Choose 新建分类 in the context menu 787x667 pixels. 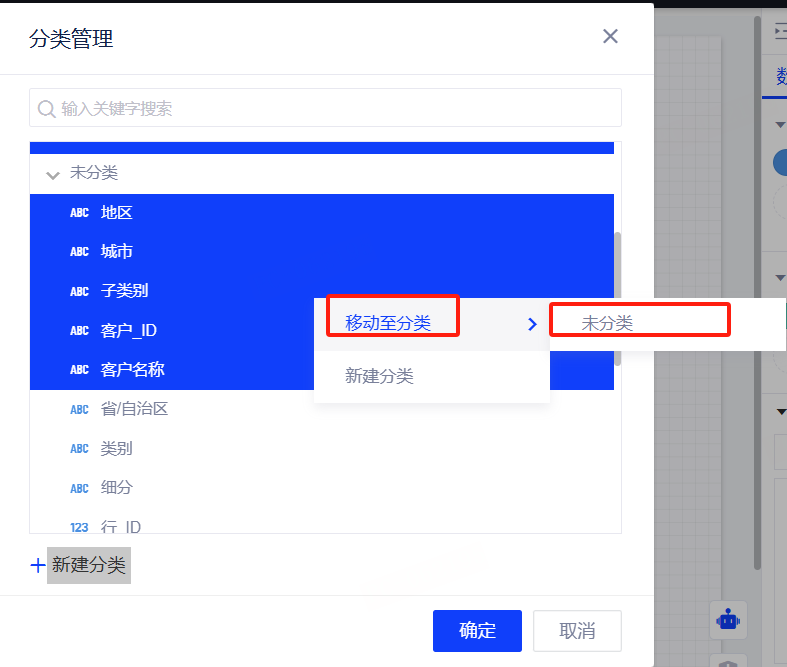(x=379, y=376)
